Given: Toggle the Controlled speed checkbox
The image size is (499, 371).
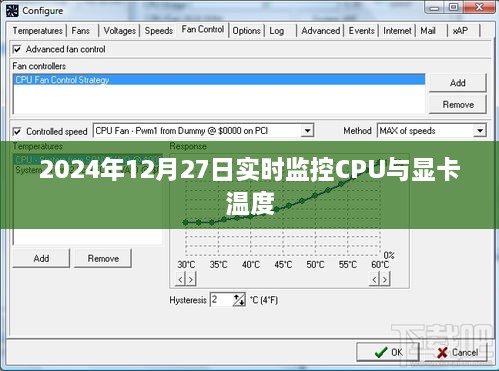Looking at the screenshot, I should [x=17, y=131].
